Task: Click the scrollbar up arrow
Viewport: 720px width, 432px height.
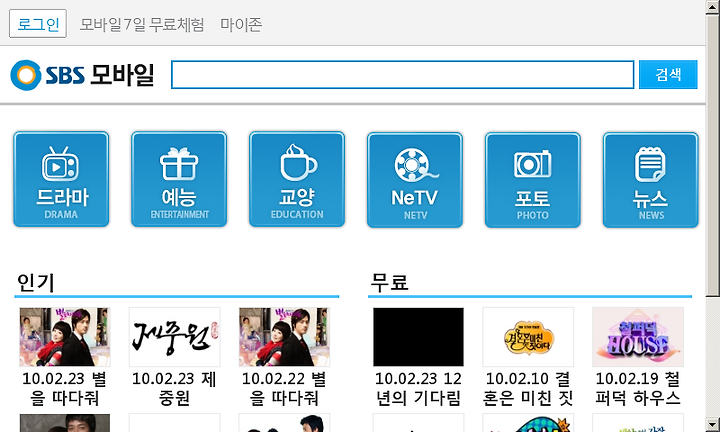Action: 713,7
